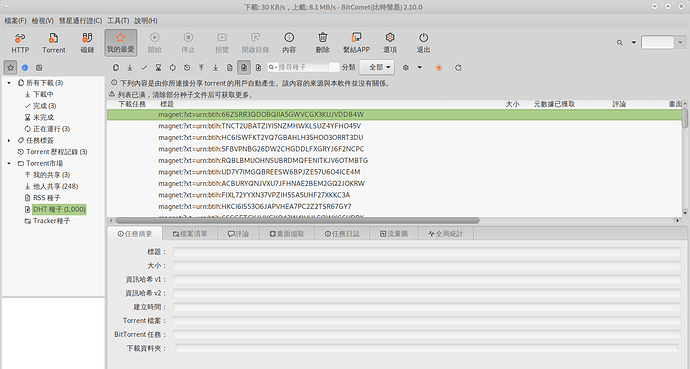This screenshot has width=690, height=369.
Task: Switch to the 檔案清單 tab
Action: (190, 234)
